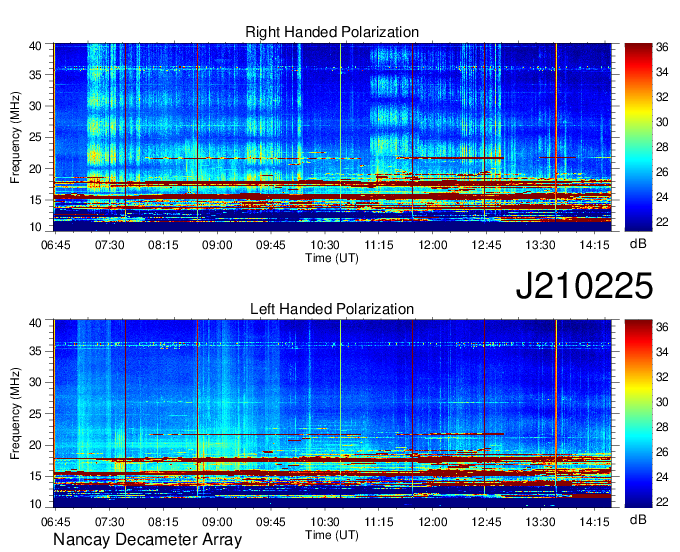
Task: Click the "Nancay Decameter Array" caption
Action: point(147,540)
